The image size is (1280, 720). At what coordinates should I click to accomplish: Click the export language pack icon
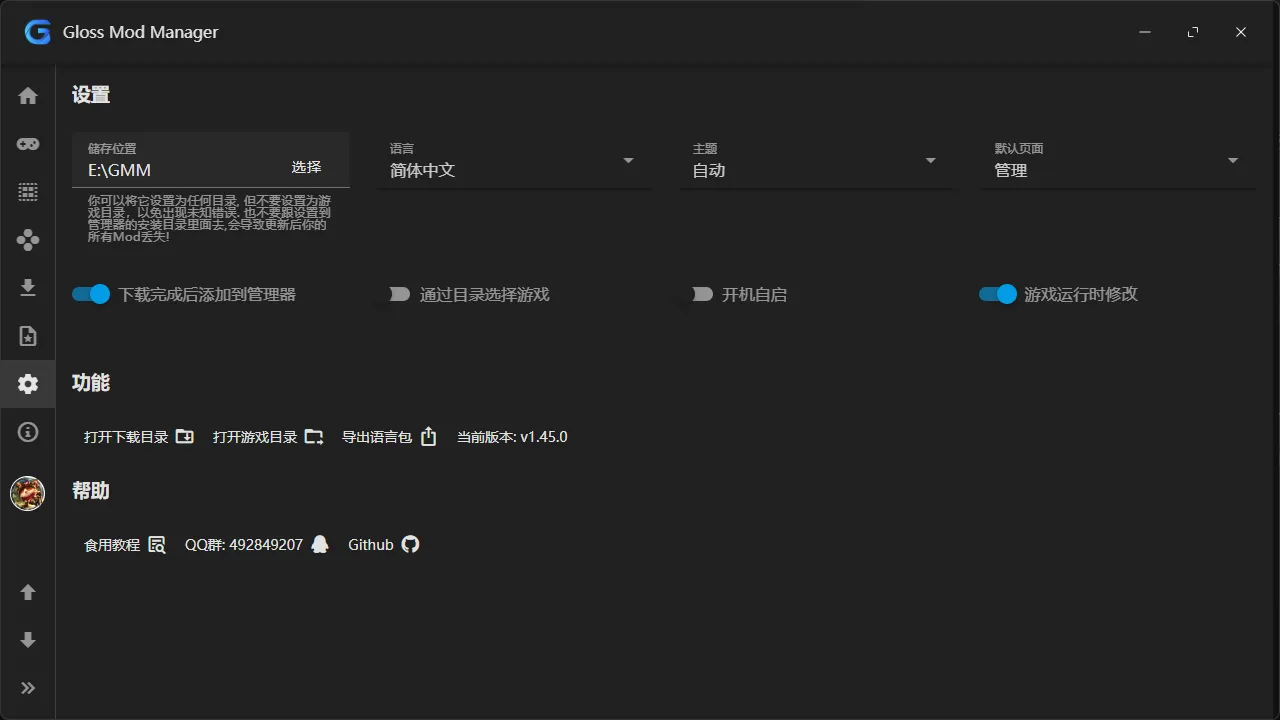(x=428, y=436)
